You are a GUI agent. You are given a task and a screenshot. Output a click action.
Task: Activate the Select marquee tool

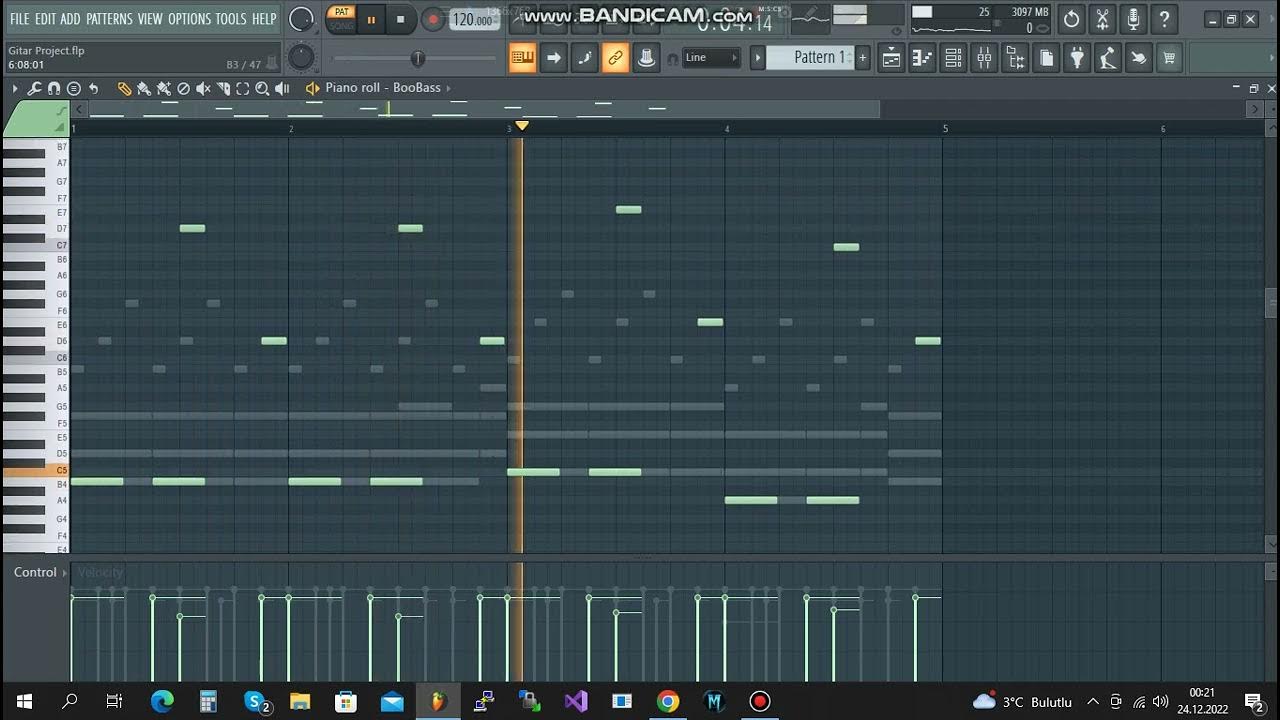click(242, 88)
